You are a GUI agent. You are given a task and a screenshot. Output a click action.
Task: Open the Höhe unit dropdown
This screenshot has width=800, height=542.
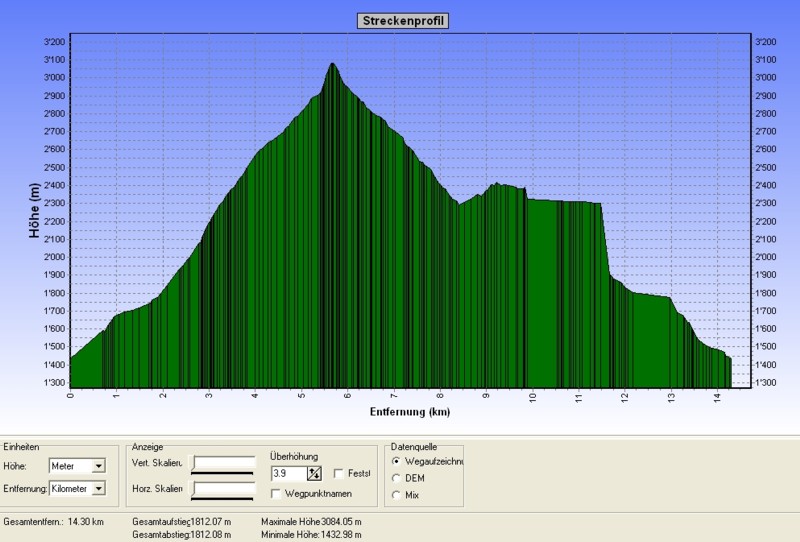[98, 465]
